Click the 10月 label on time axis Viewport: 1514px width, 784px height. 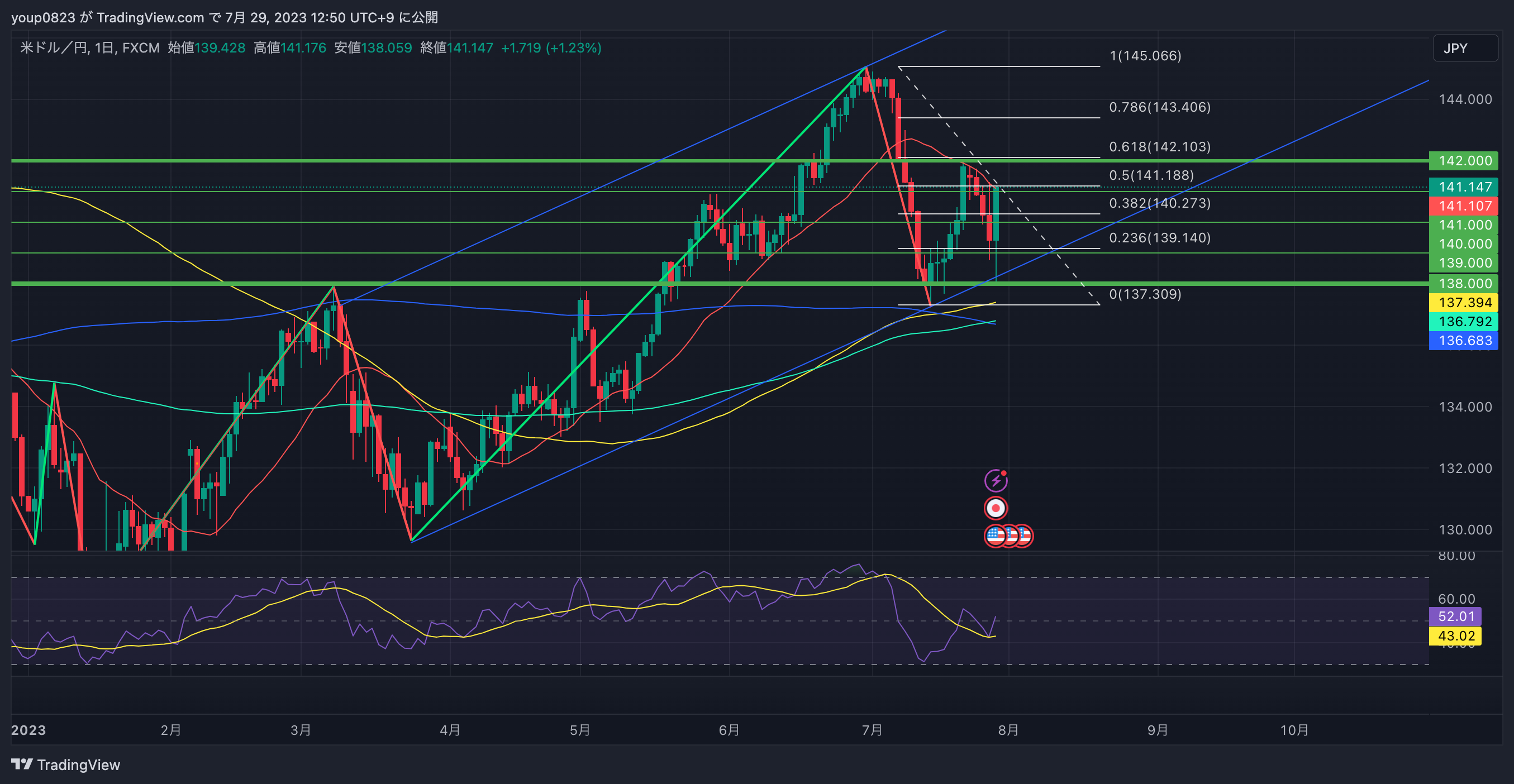pos(1295,730)
